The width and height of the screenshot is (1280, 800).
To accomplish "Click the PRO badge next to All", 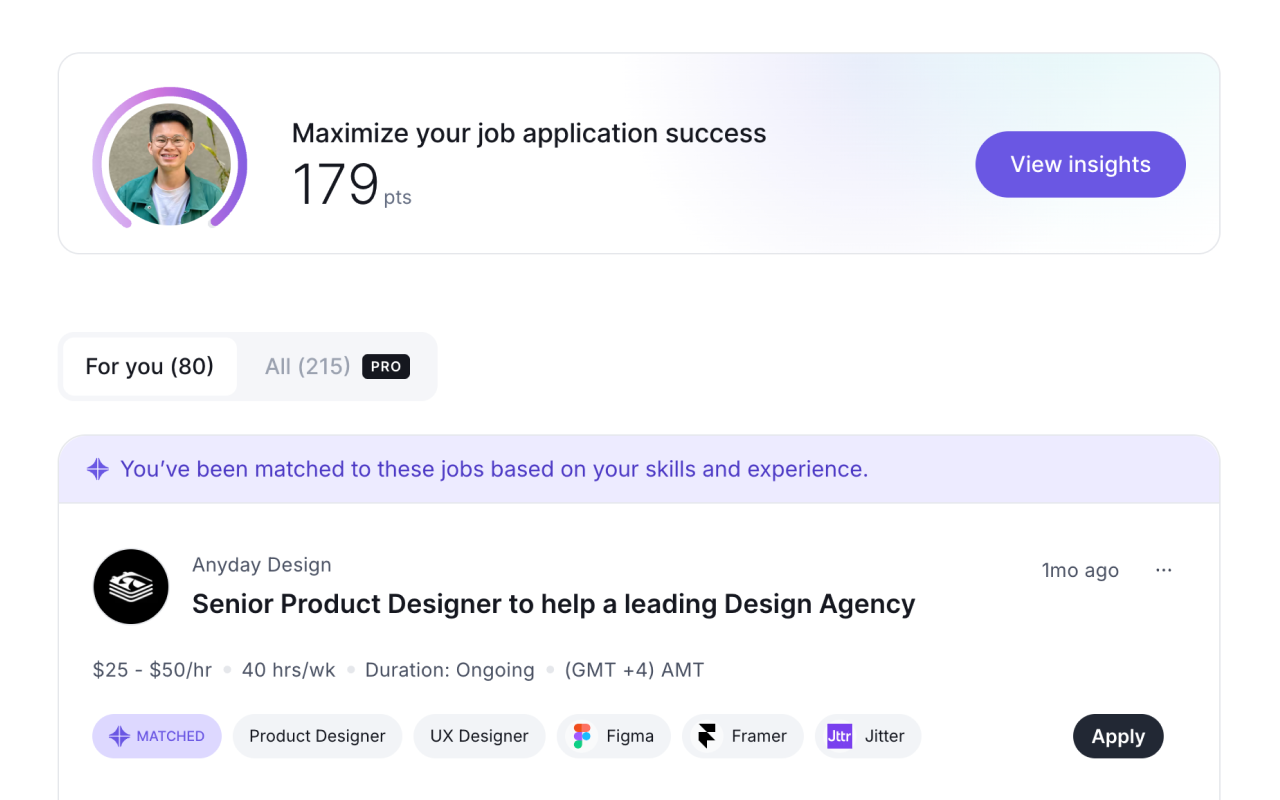I will [x=386, y=367].
